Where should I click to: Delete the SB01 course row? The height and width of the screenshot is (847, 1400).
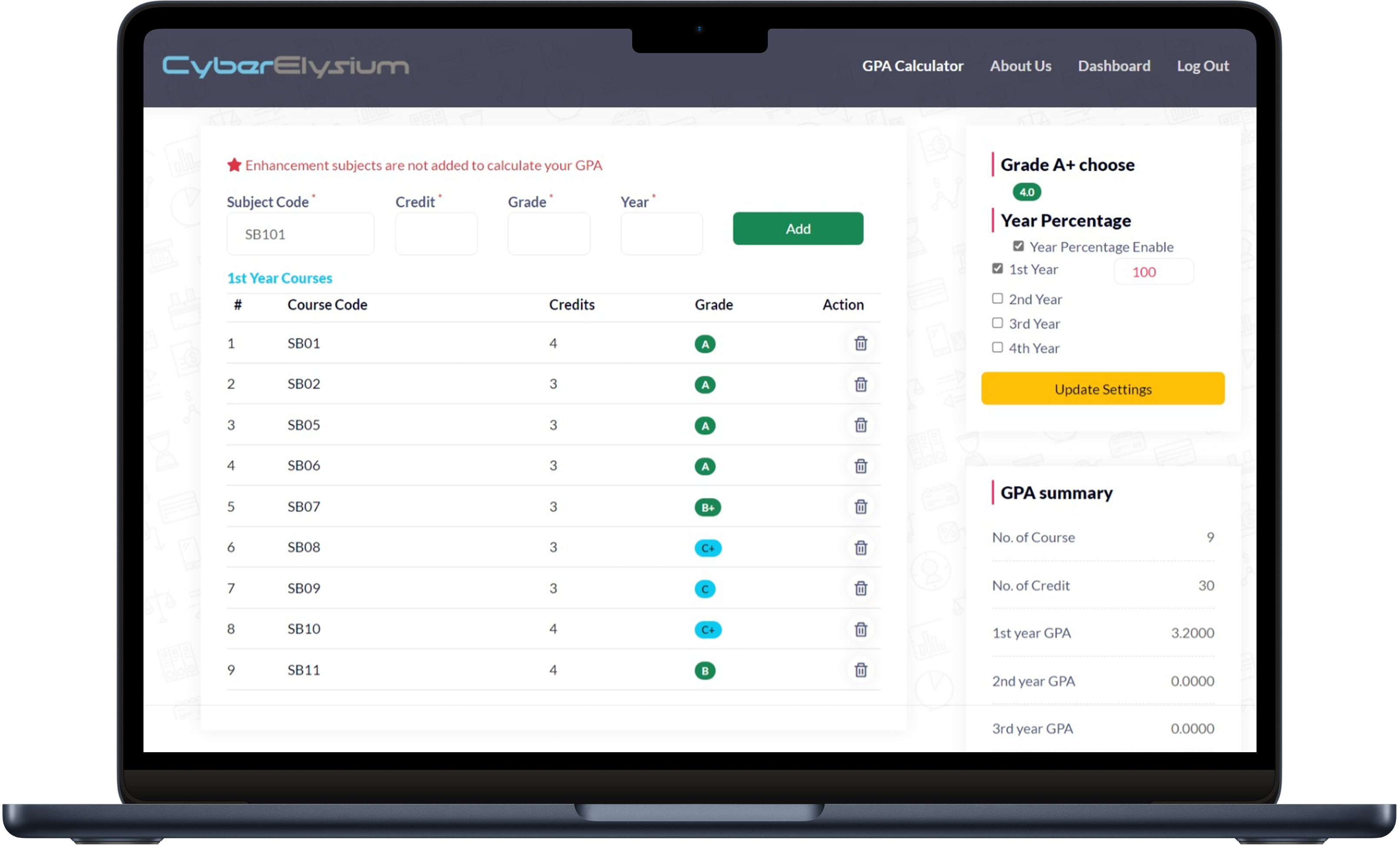861,343
